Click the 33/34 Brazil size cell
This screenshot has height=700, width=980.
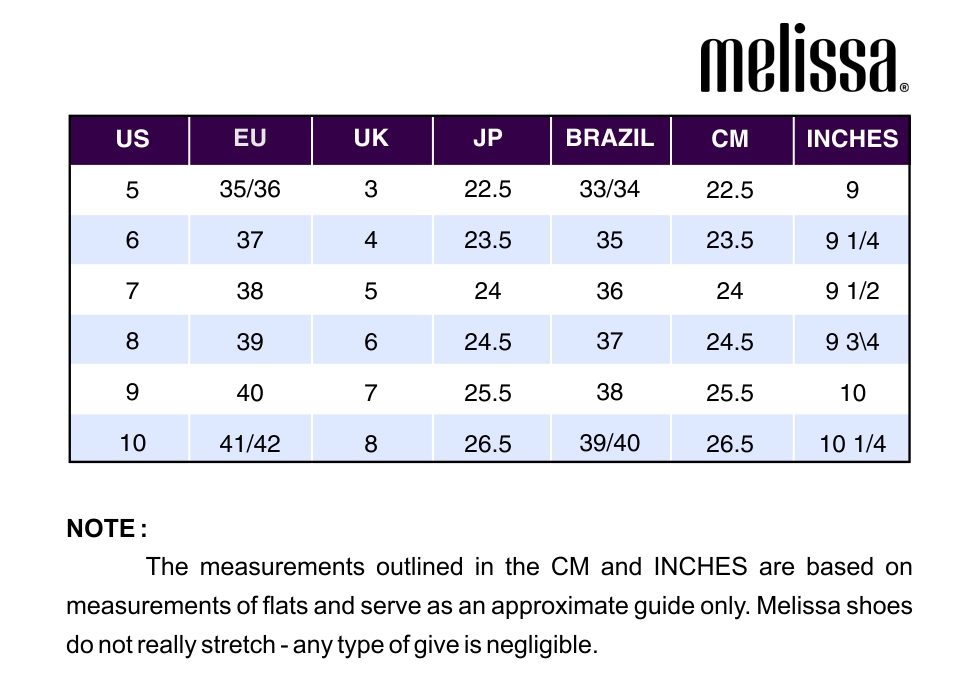point(609,189)
